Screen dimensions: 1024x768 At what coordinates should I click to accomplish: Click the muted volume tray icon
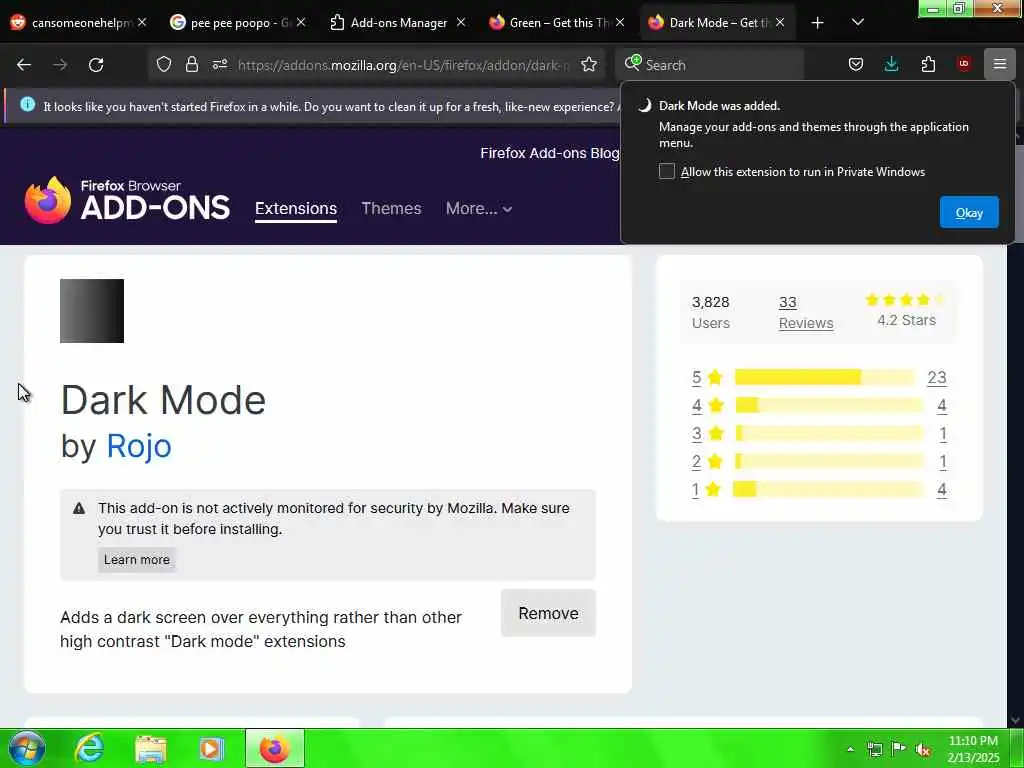(923, 750)
